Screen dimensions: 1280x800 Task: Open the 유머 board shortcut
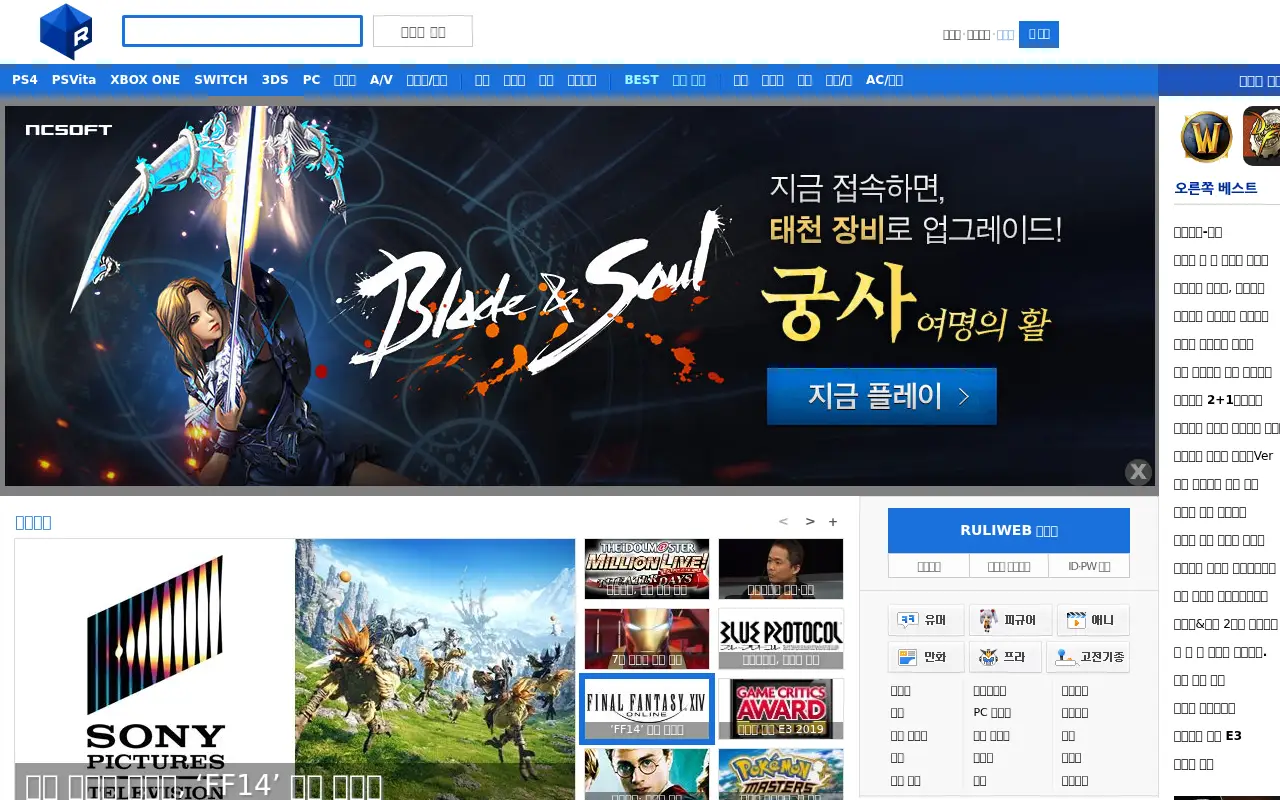(926, 620)
